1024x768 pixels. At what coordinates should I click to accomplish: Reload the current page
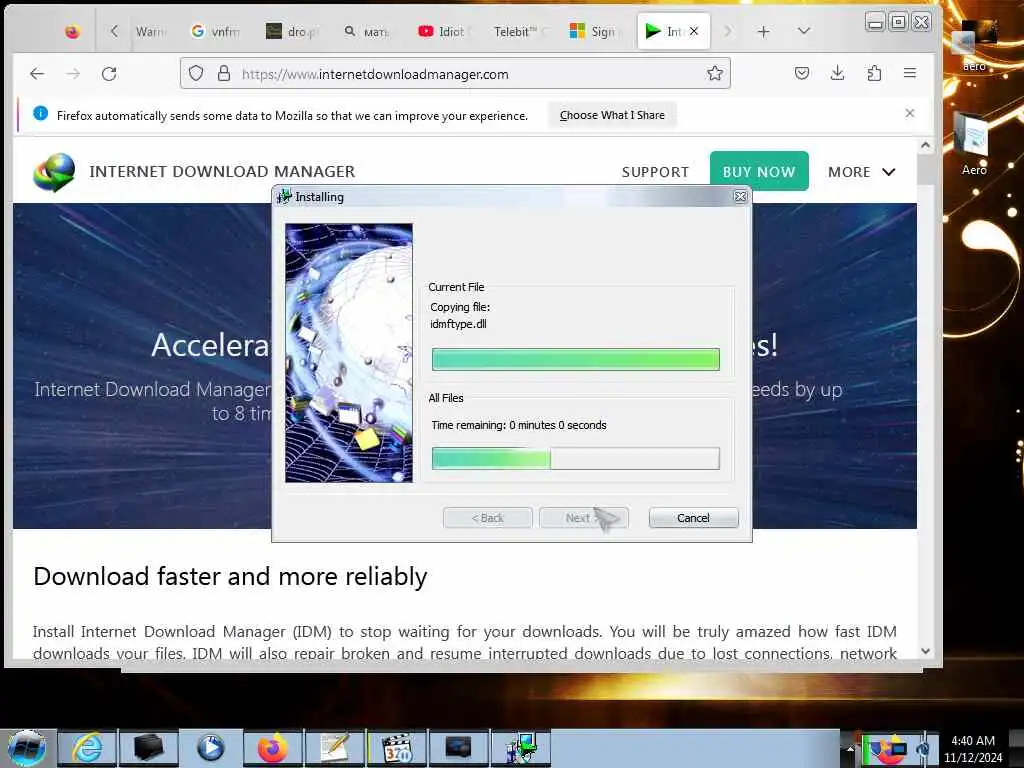click(x=109, y=74)
